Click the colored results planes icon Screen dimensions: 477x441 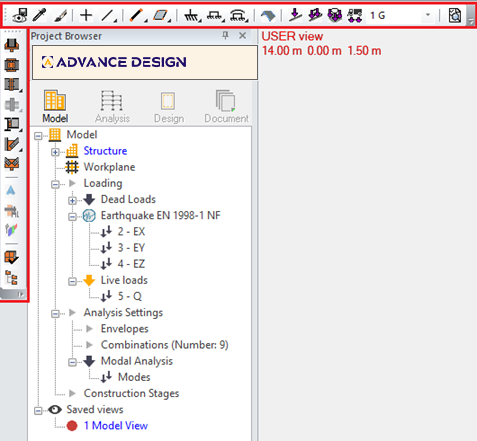click(x=11, y=230)
